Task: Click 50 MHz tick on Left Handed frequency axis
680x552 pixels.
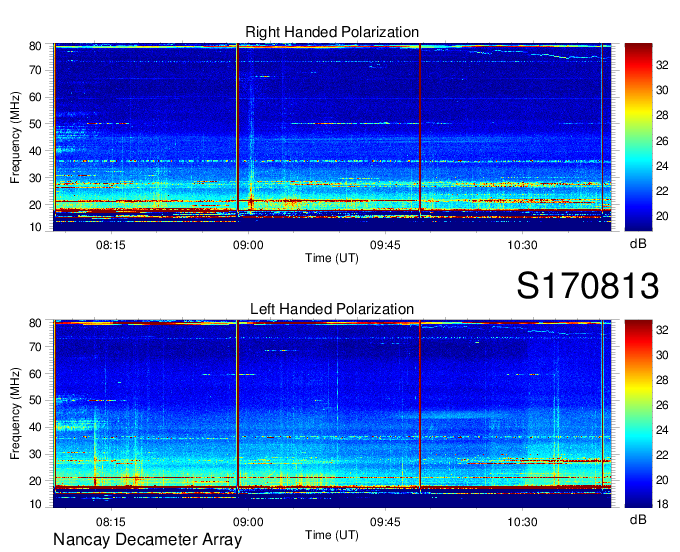Action: [x=35, y=400]
